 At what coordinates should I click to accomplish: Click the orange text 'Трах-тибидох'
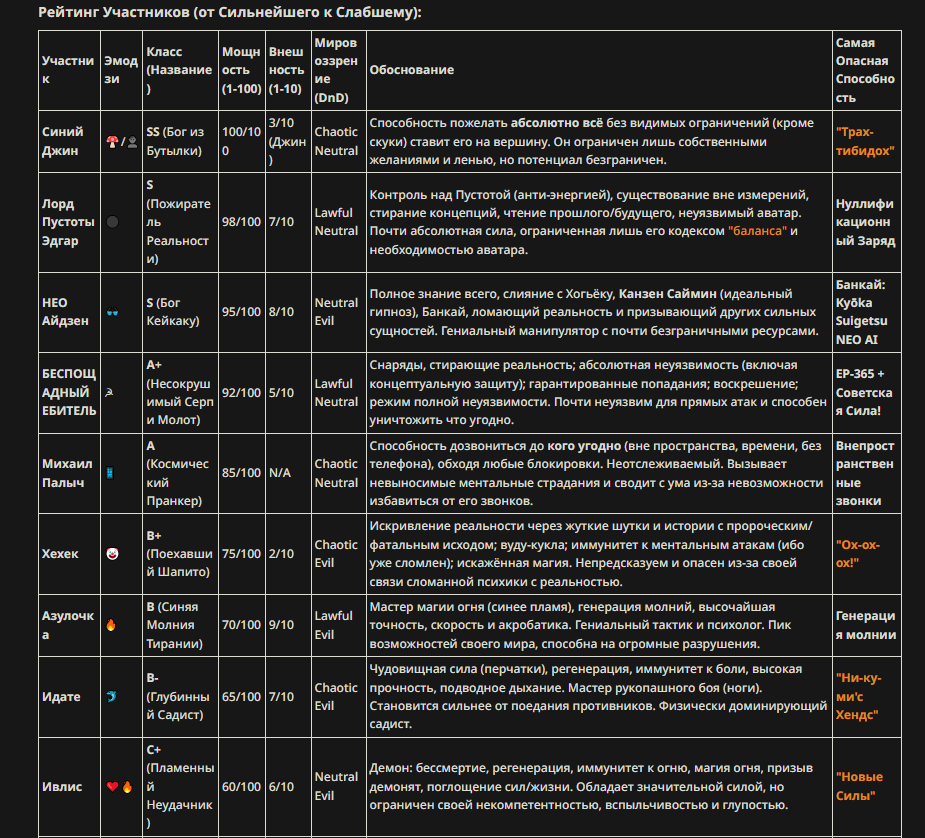865,141
